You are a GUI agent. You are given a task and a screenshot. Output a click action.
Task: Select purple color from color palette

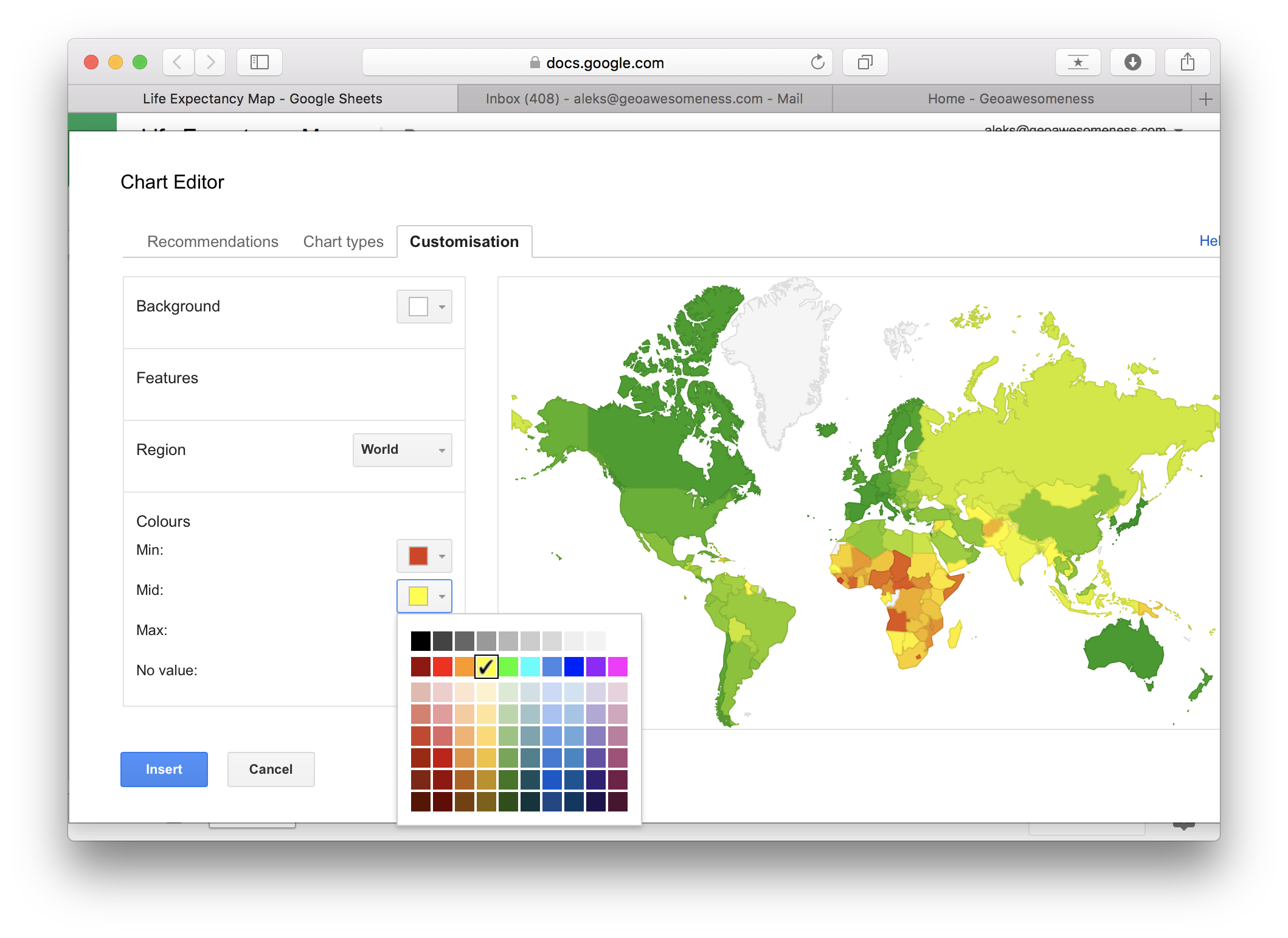601,666
